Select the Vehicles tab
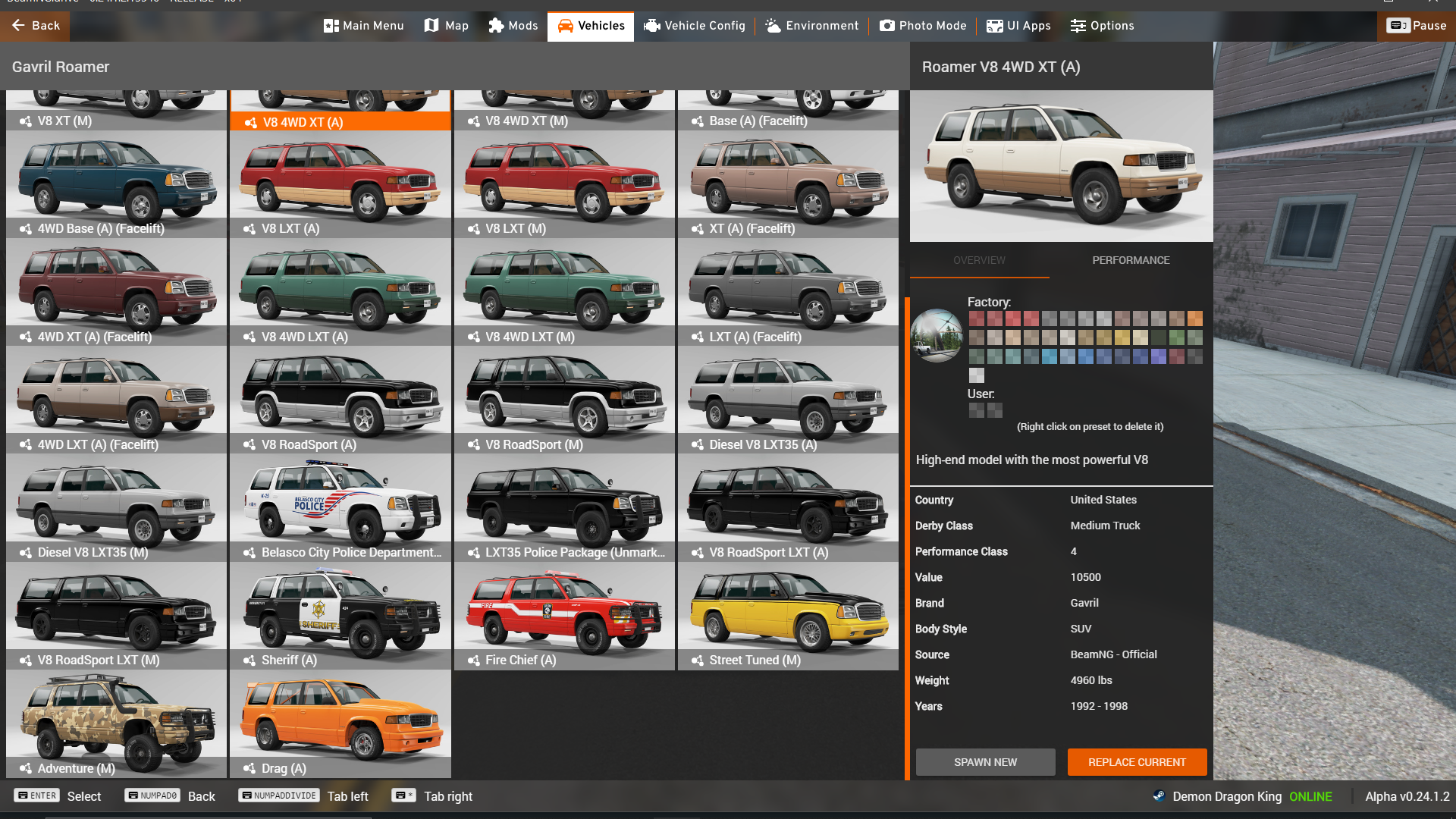The image size is (1456, 819). 591,26
